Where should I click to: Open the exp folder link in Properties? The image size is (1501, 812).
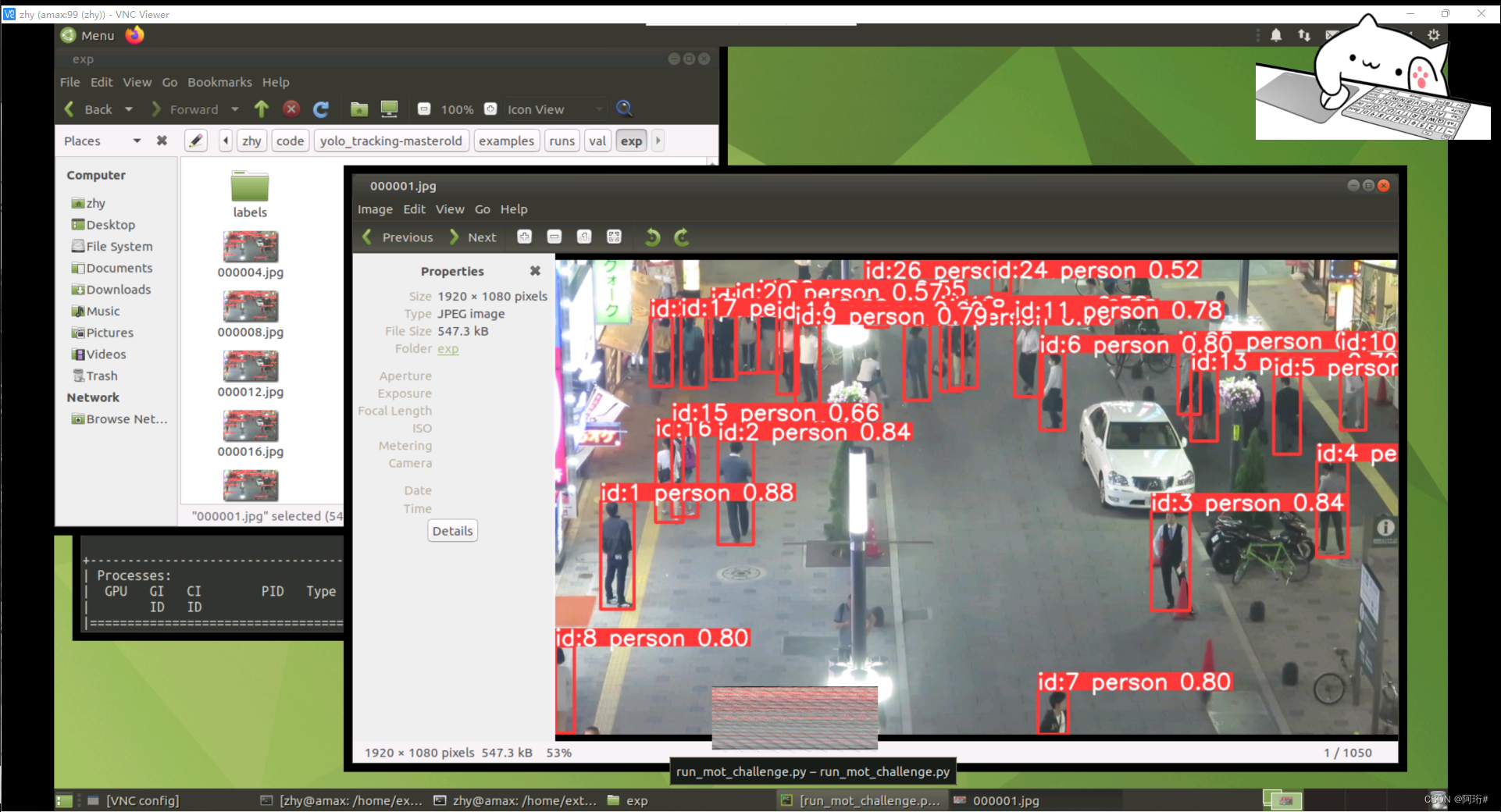(447, 349)
